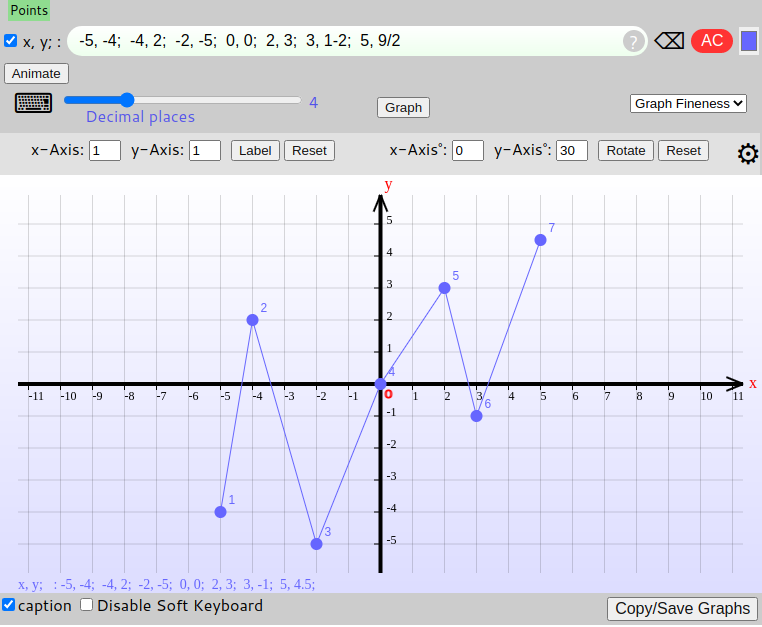Click plotted point 7 on the graph
The width and height of the screenshot is (762, 627).
click(x=540, y=240)
